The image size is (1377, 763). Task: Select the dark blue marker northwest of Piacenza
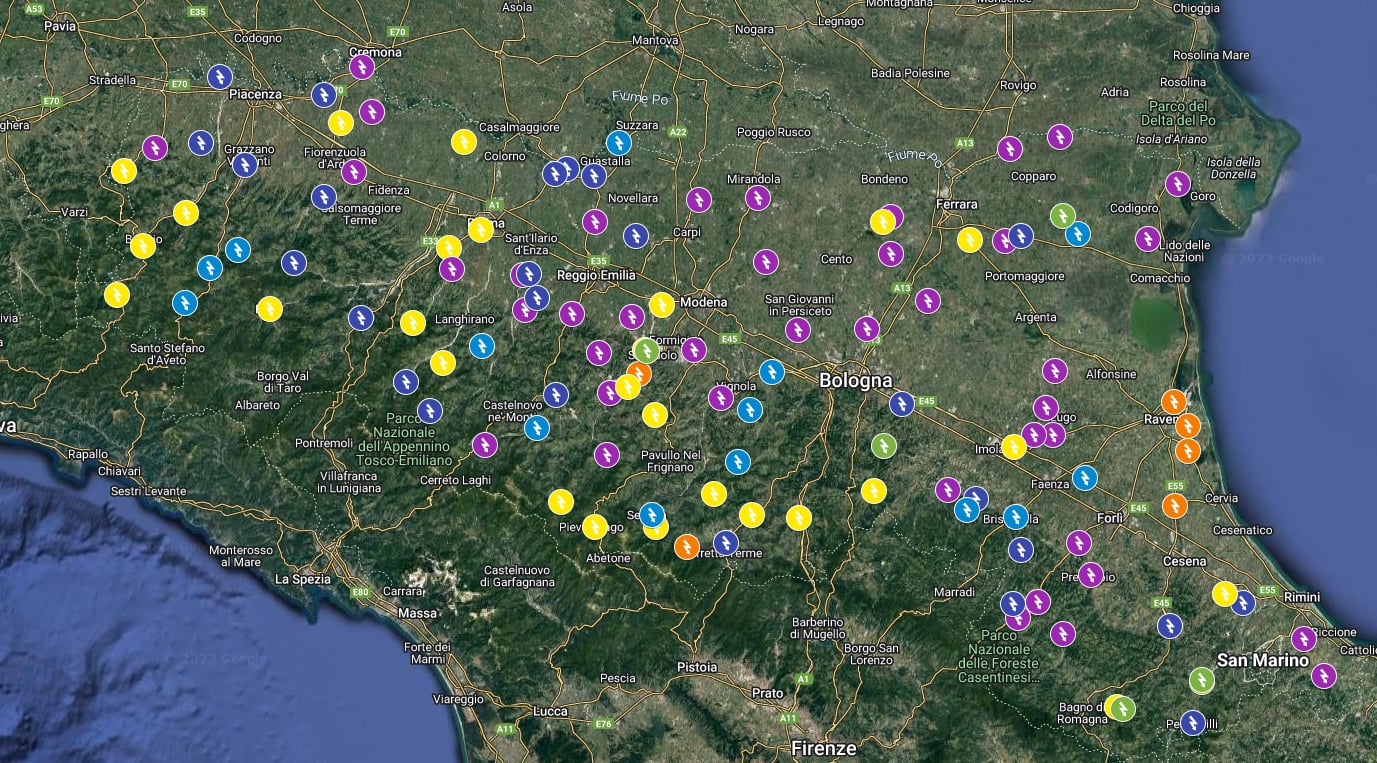pos(220,76)
